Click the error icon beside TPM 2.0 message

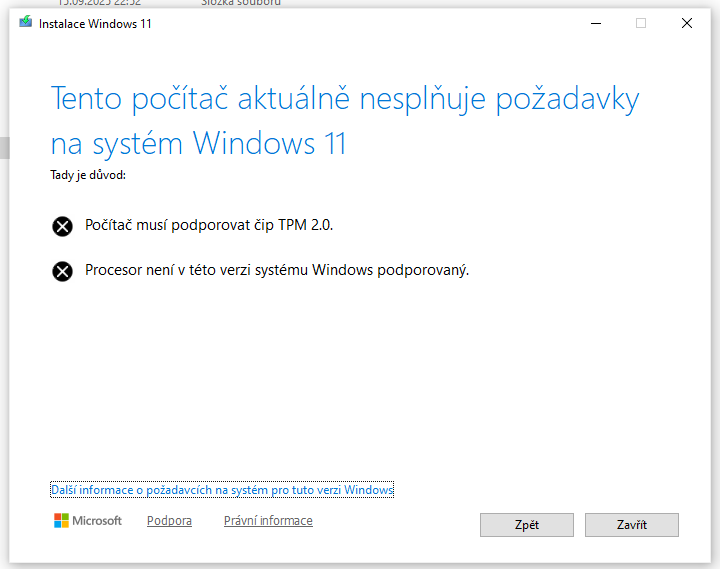pos(62,226)
